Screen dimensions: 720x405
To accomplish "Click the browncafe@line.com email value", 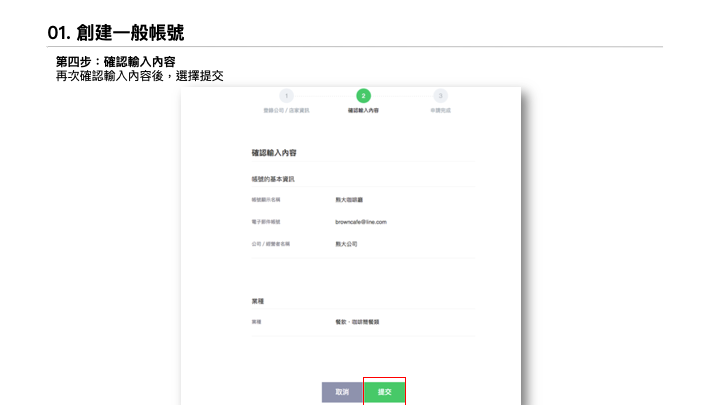I will click(360, 221).
